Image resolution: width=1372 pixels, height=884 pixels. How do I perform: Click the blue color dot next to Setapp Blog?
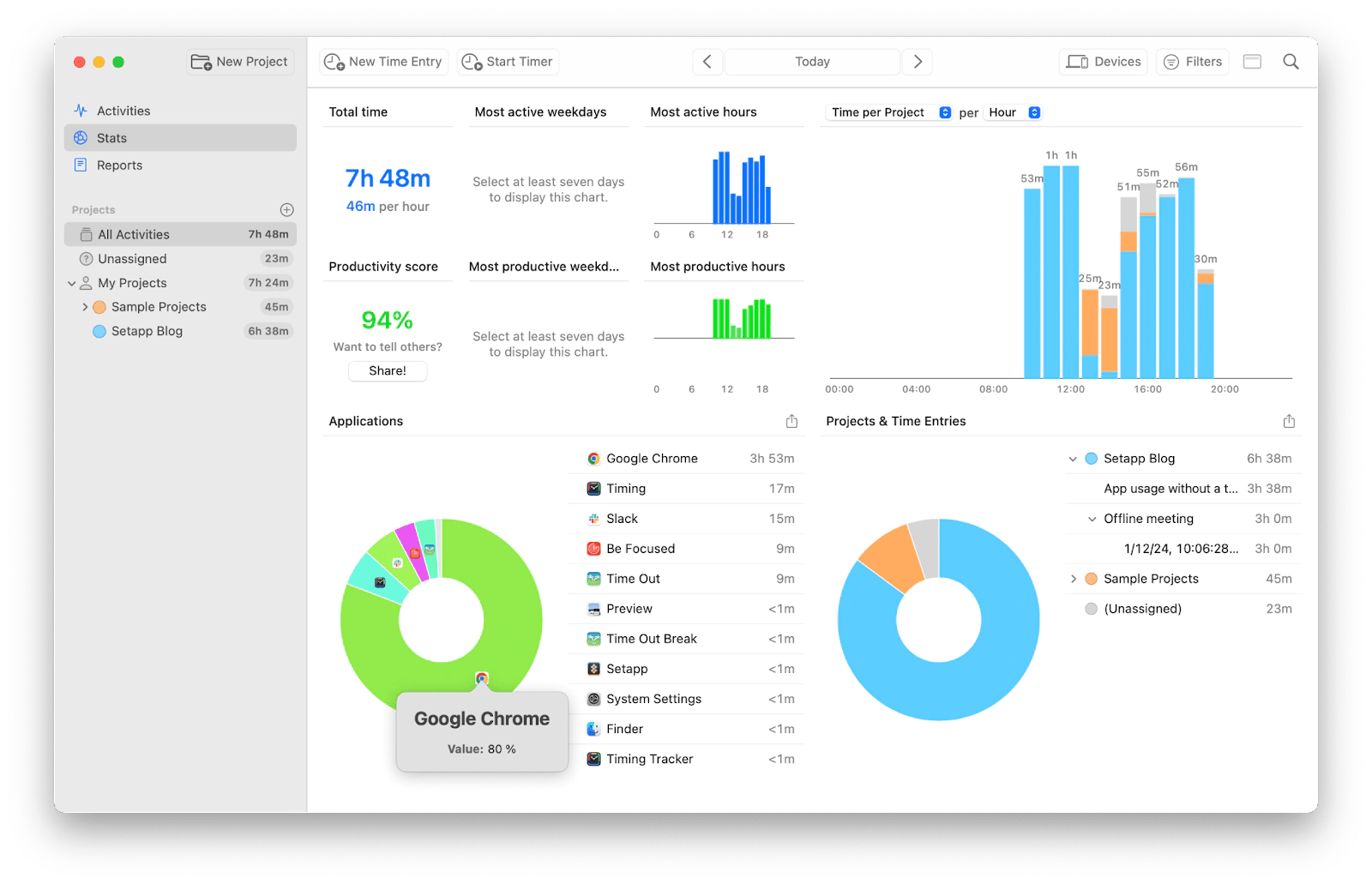pos(1091,458)
